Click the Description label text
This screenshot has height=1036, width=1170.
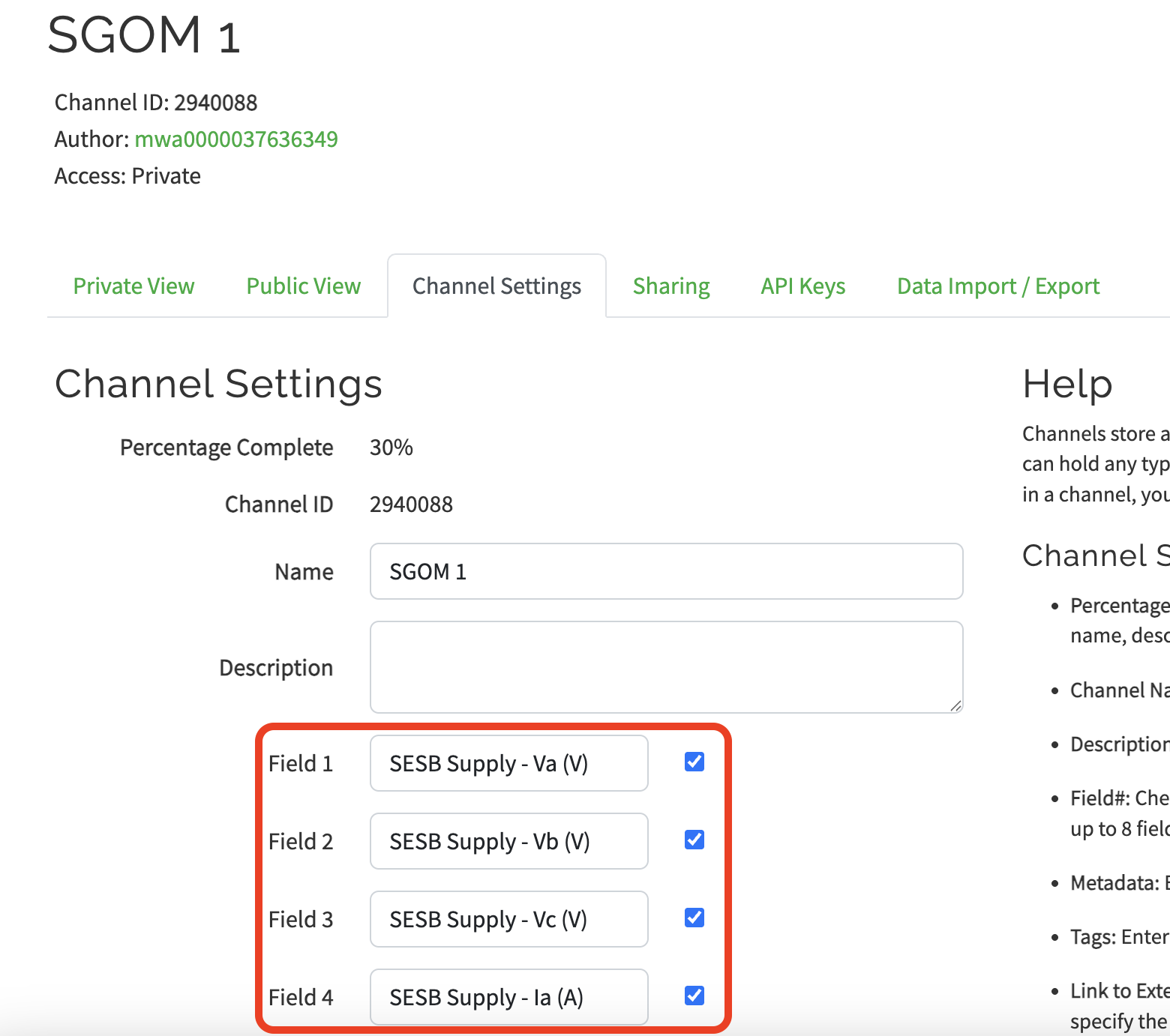tap(275, 668)
